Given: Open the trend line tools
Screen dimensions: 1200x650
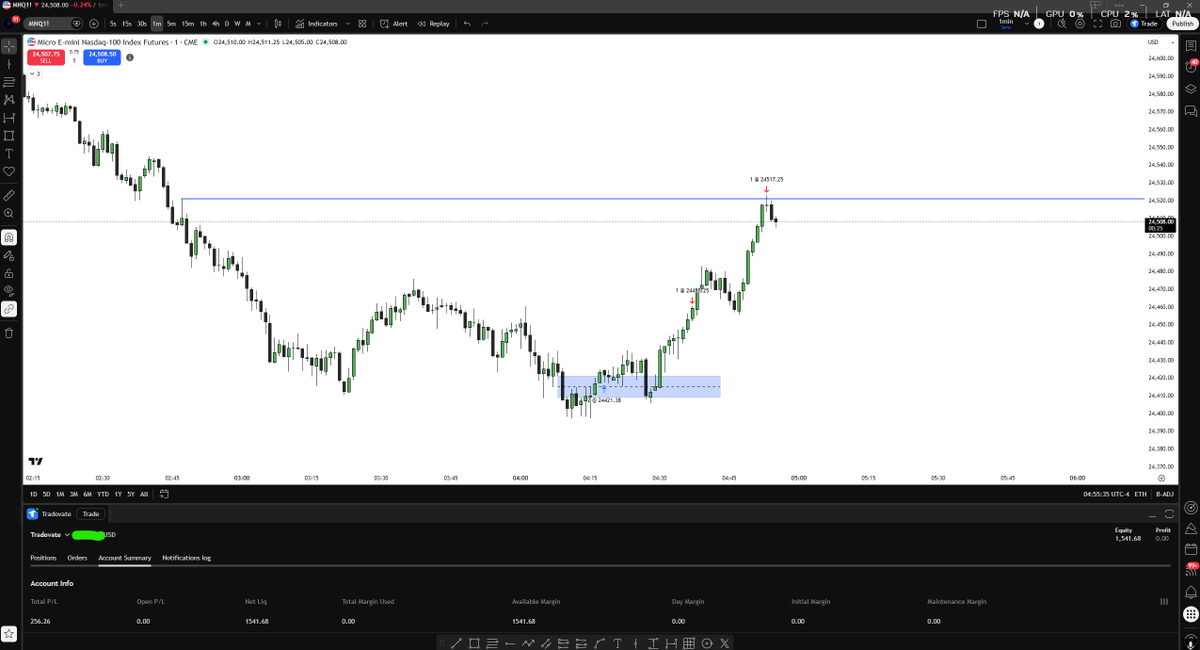Looking at the screenshot, I should pos(9,64).
